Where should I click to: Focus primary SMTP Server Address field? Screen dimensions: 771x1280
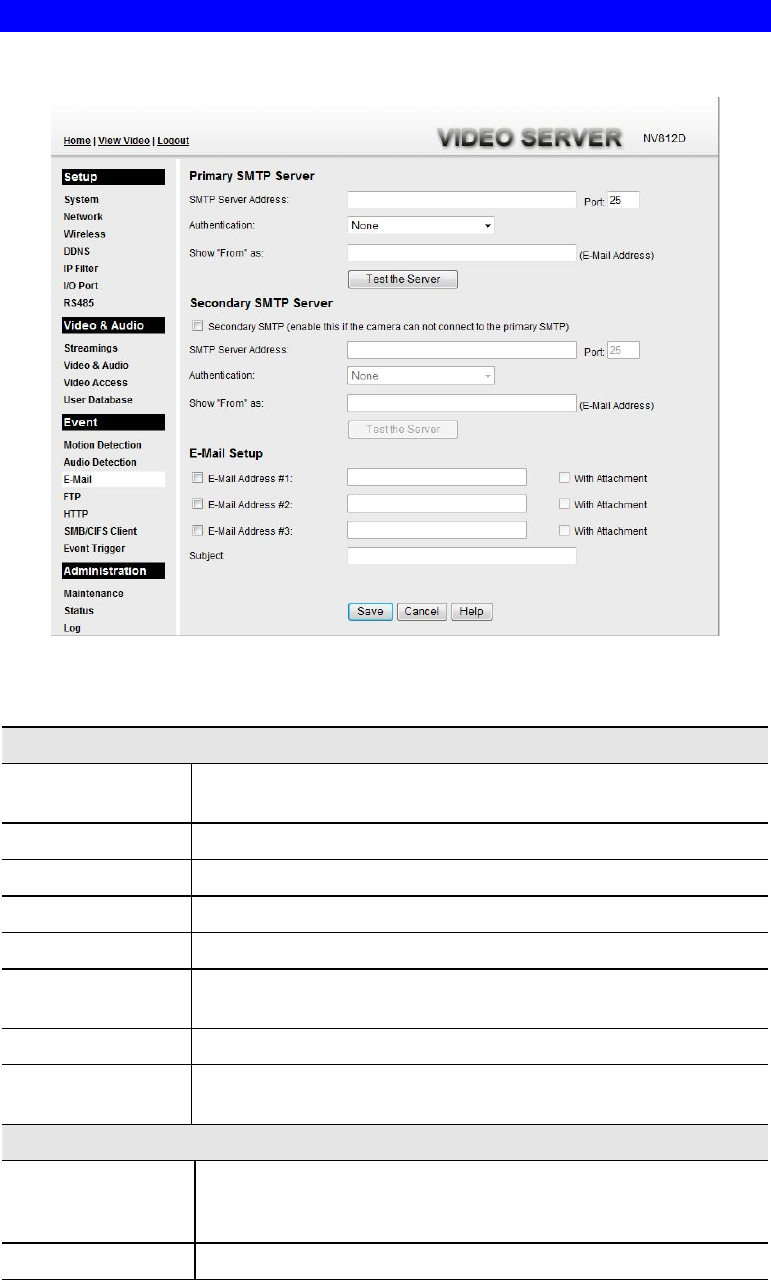(462, 200)
